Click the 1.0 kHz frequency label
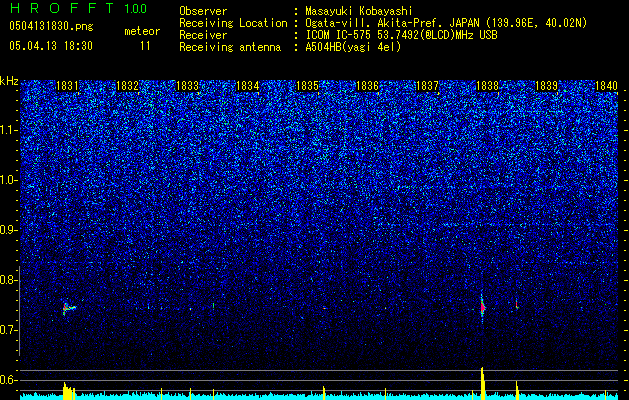 [x=8, y=180]
